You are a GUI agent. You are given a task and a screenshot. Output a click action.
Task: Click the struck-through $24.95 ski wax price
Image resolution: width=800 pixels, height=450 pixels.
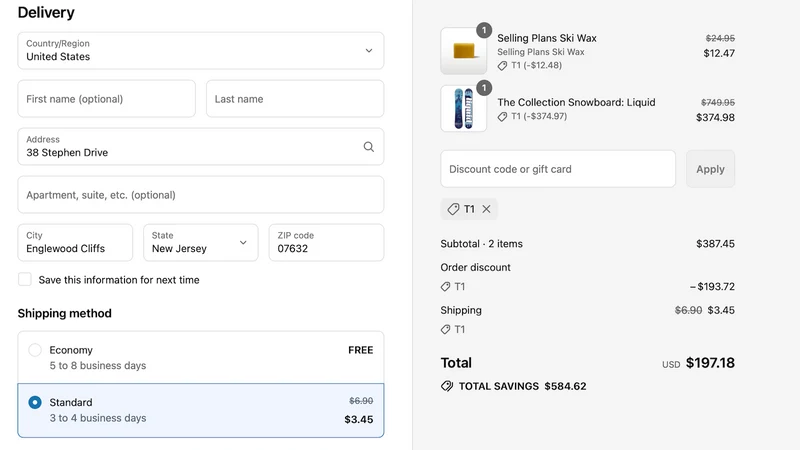(720, 38)
